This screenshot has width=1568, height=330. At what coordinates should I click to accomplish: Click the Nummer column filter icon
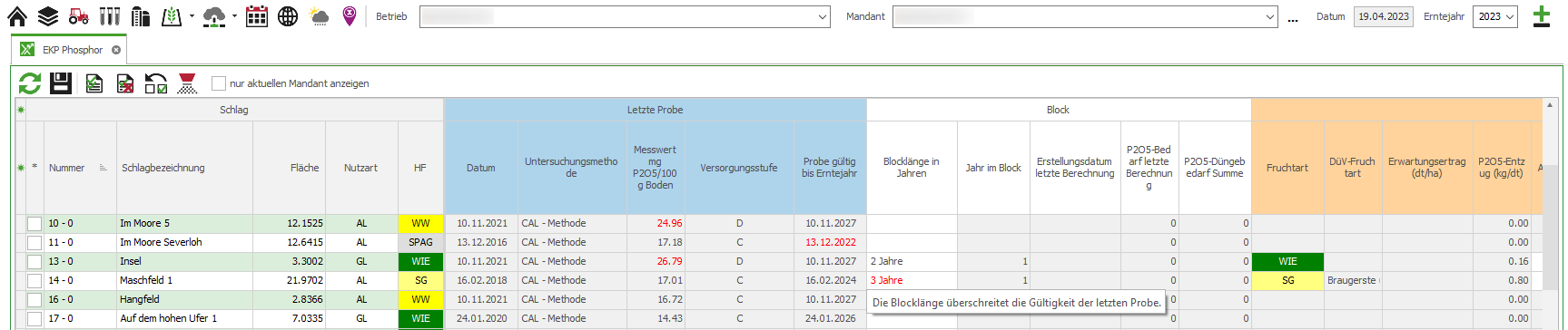(x=104, y=168)
